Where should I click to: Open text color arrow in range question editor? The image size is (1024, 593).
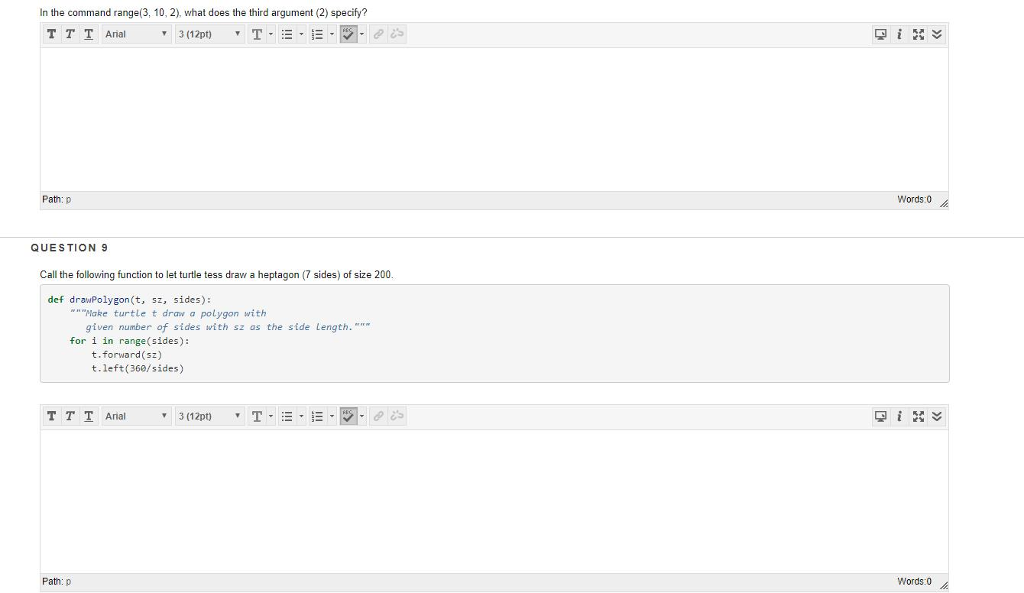click(x=271, y=34)
